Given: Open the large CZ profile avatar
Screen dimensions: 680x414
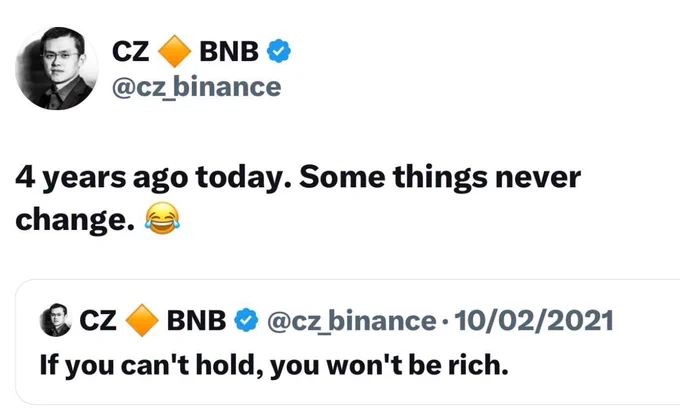Looking at the screenshot, I should (x=56, y=68).
